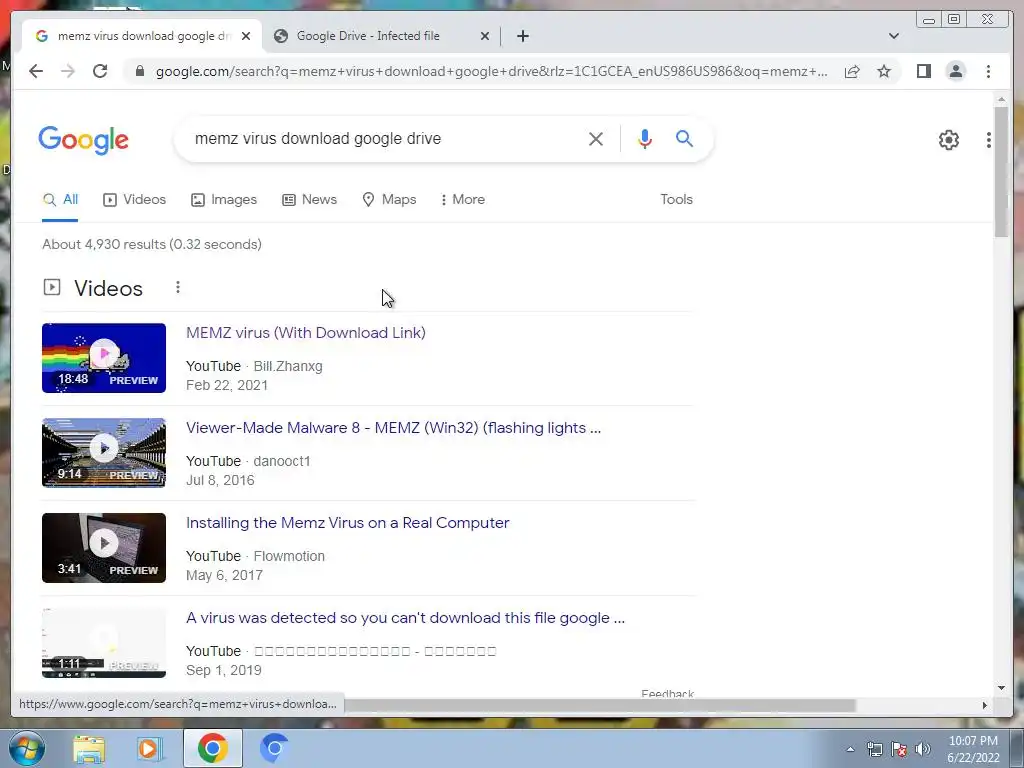This screenshot has height=768, width=1024.
Task: Open A virus was detected video result
Action: (405, 618)
